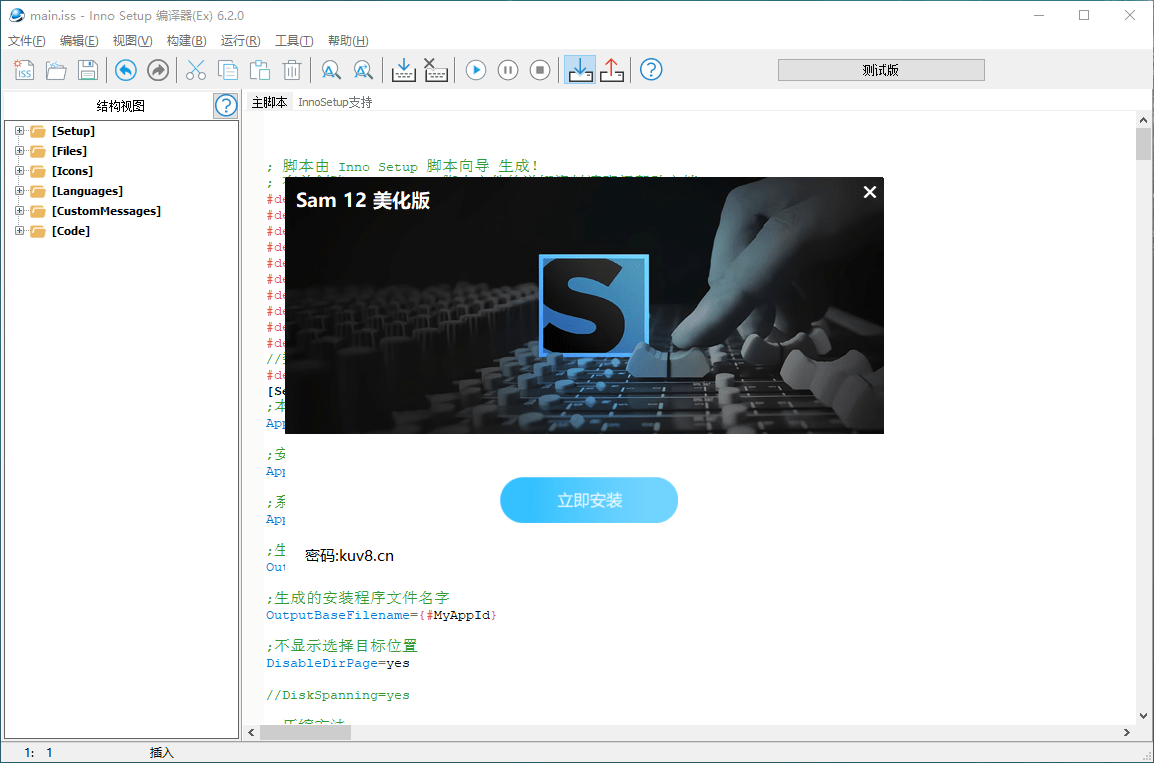This screenshot has height=763, width=1154.
Task: Click the red upload arrow uninstall-target icon
Action: pyautogui.click(x=612, y=70)
